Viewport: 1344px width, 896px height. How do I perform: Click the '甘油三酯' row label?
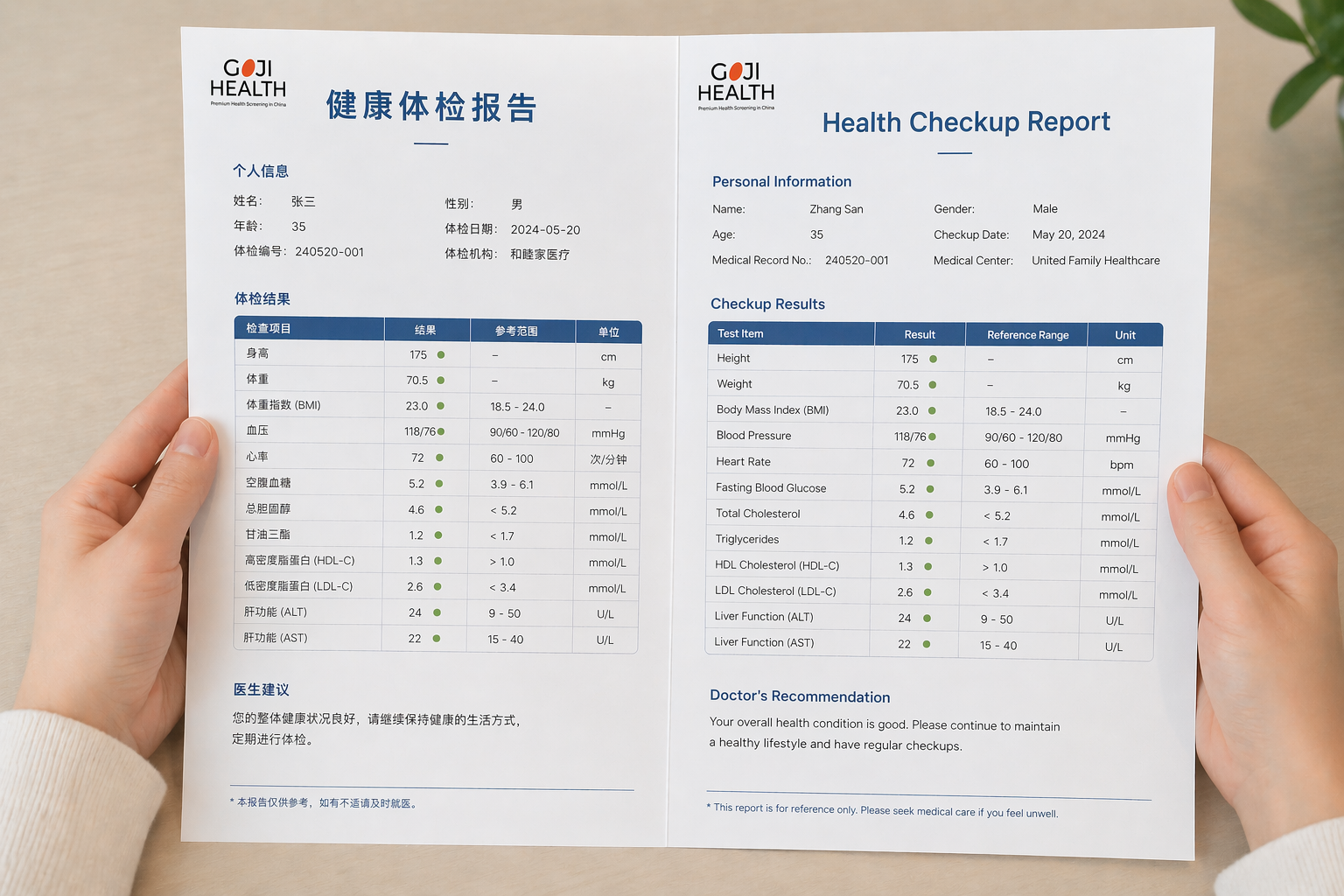pyautogui.click(x=268, y=535)
